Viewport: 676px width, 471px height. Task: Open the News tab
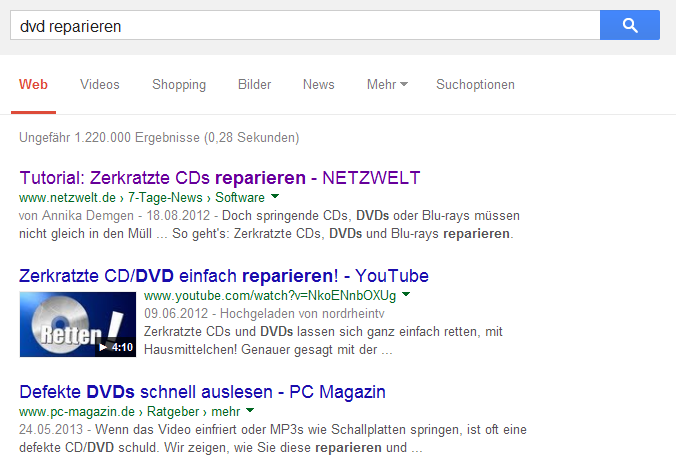[319, 85]
